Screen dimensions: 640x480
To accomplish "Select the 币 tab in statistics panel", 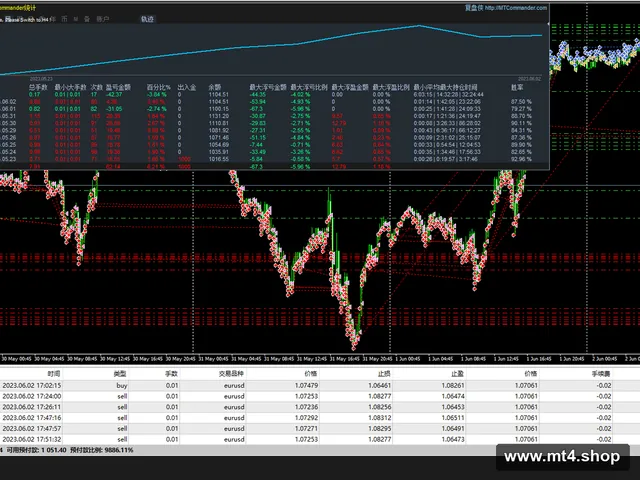I will point(64,19).
